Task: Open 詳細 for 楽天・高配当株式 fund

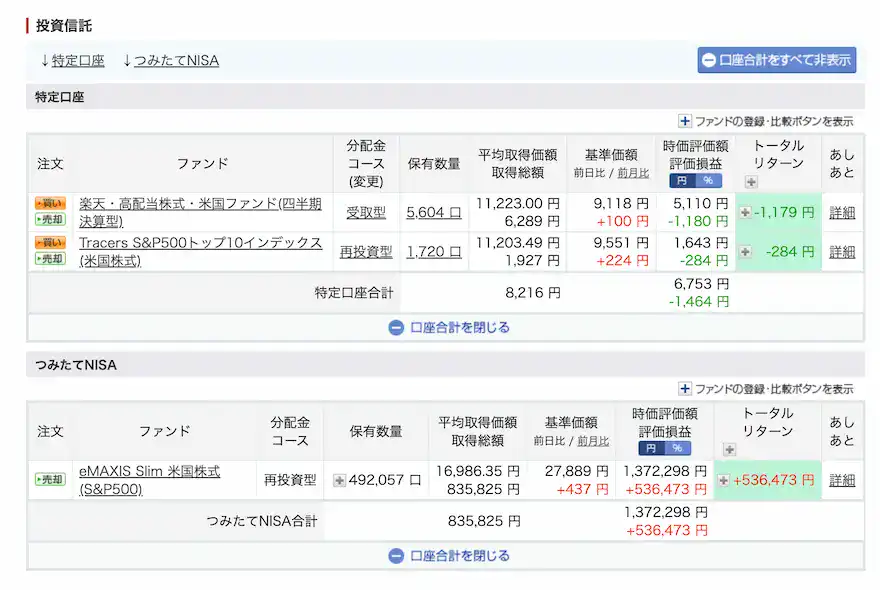Action: (x=842, y=212)
